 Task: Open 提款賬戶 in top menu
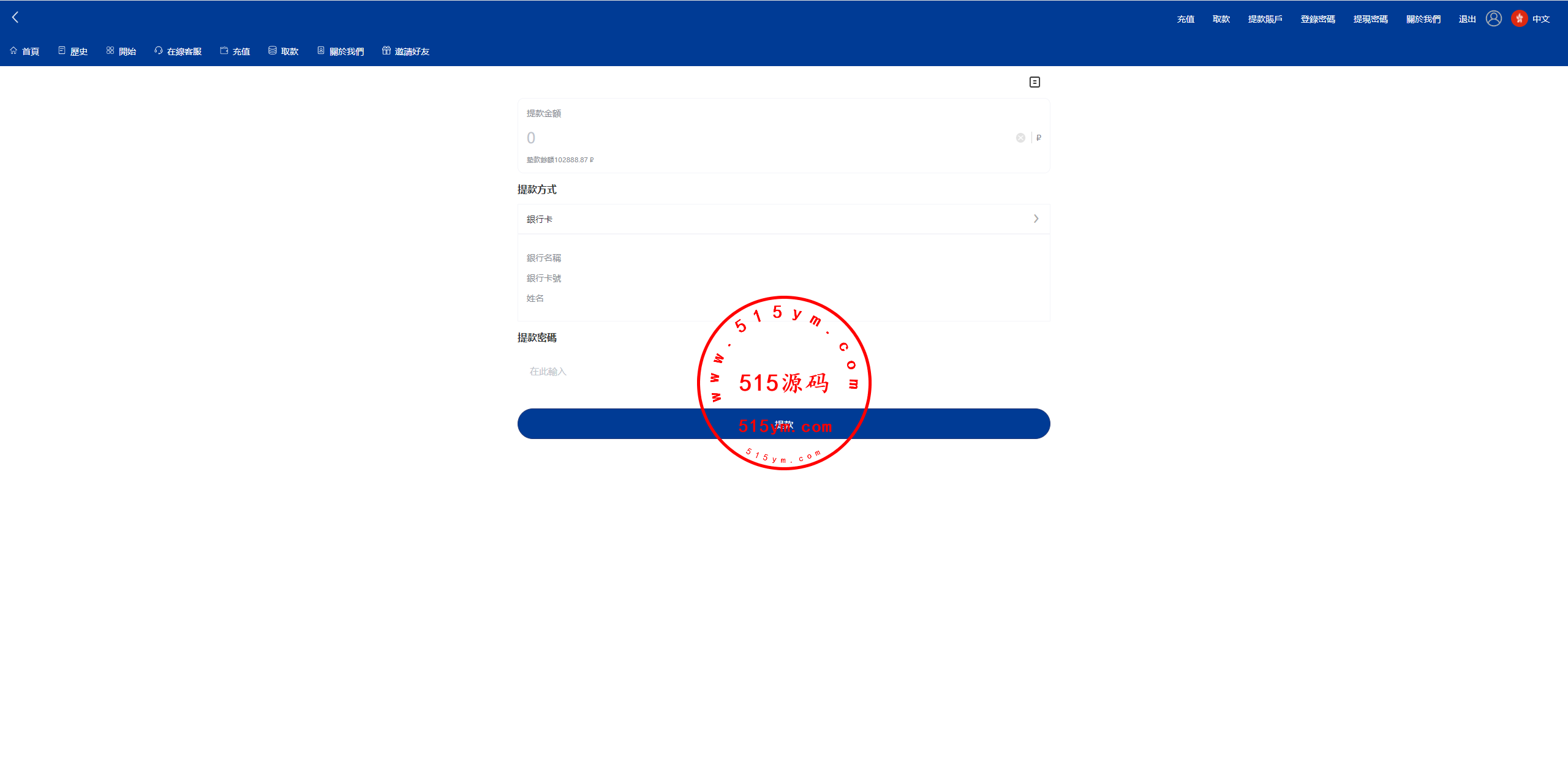(x=1265, y=19)
